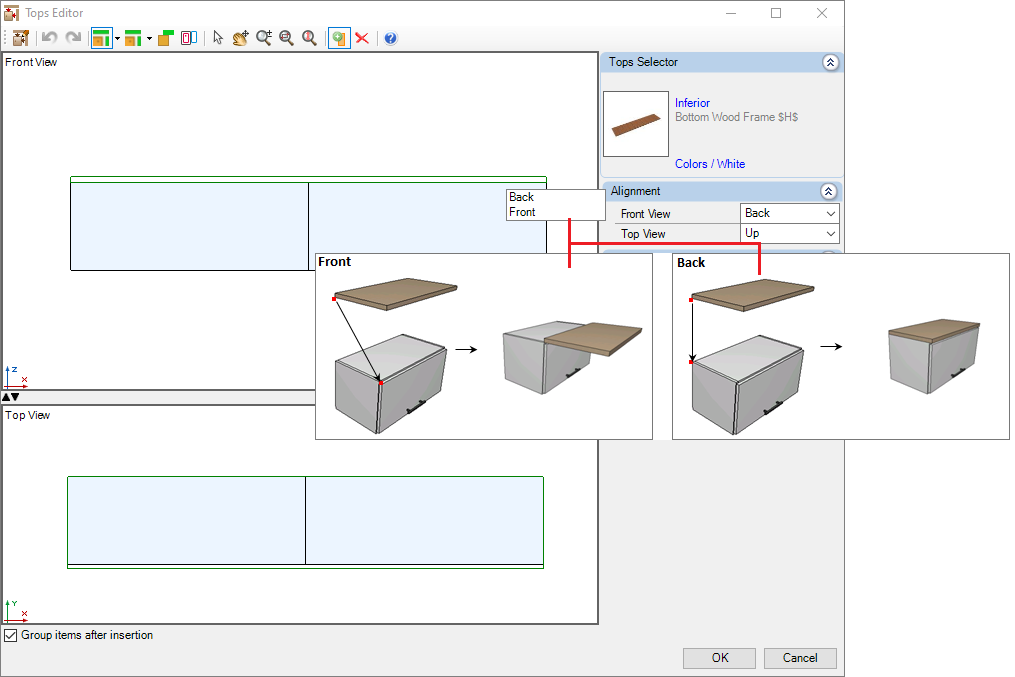Click the Undo arrow in toolbar
The width and height of the screenshot is (1015, 677).
[49, 38]
